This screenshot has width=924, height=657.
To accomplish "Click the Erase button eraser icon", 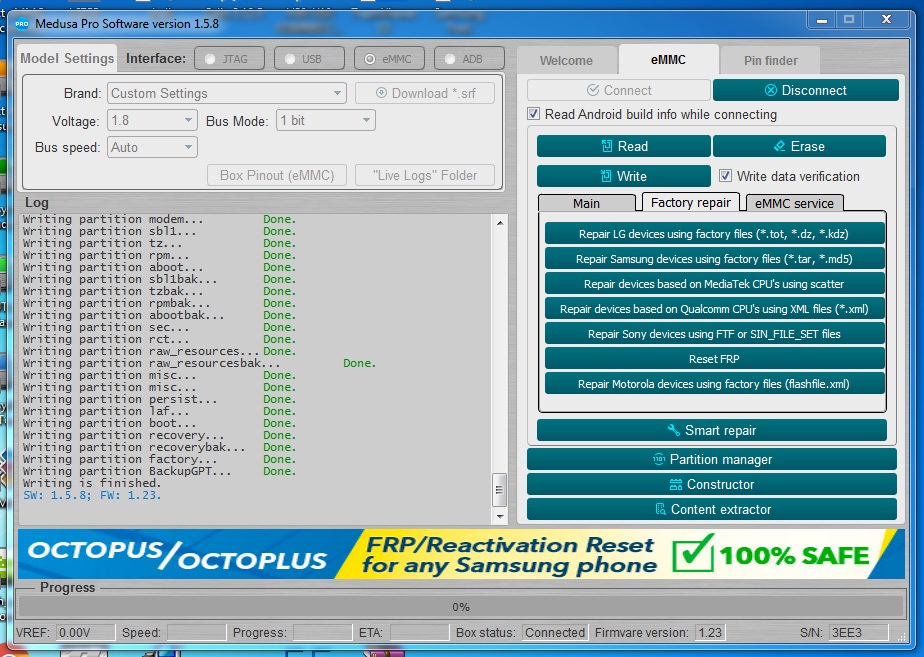I will [779, 146].
